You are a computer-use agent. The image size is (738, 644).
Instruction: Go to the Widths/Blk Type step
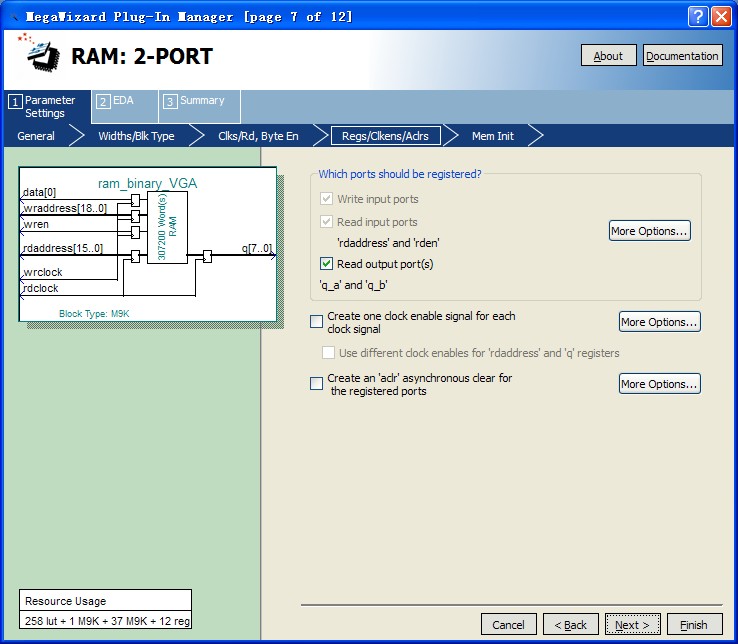coord(136,136)
